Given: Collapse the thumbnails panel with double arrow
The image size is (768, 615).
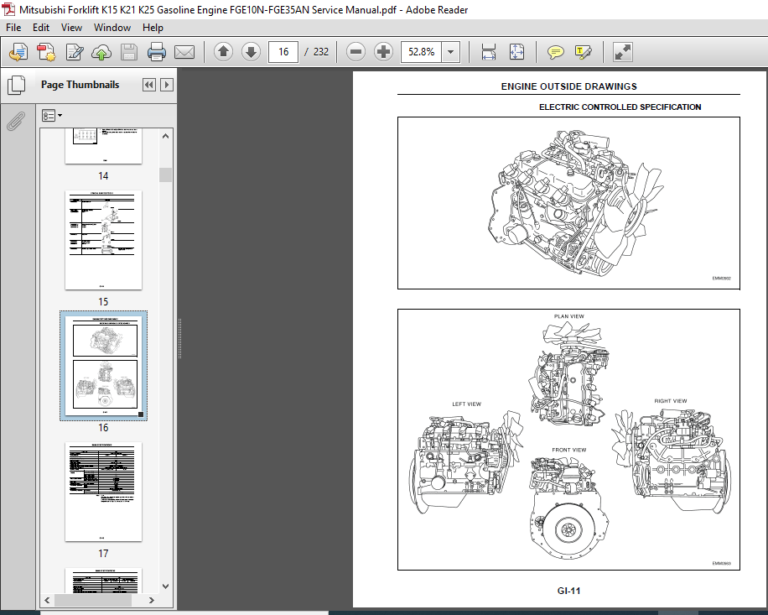Looking at the screenshot, I should coord(149,85).
